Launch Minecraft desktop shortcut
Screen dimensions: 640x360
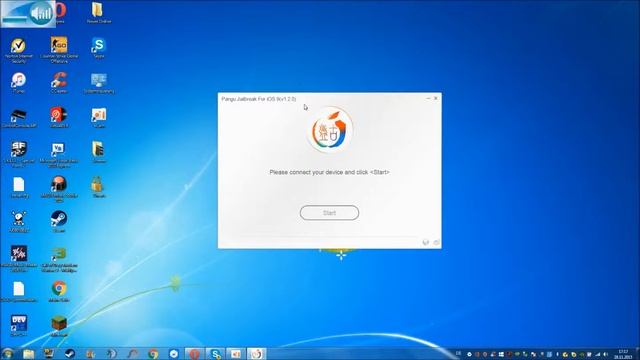coord(59,326)
